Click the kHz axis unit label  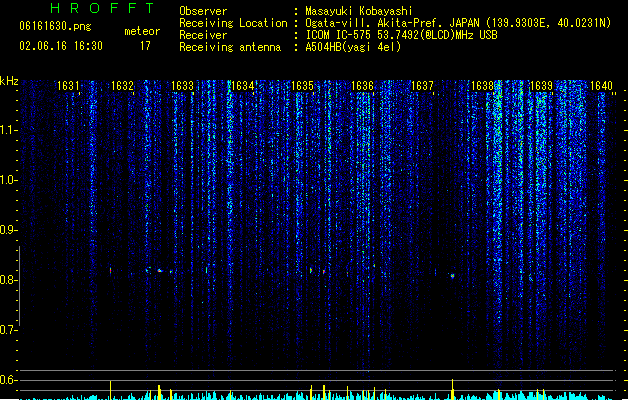9,81
